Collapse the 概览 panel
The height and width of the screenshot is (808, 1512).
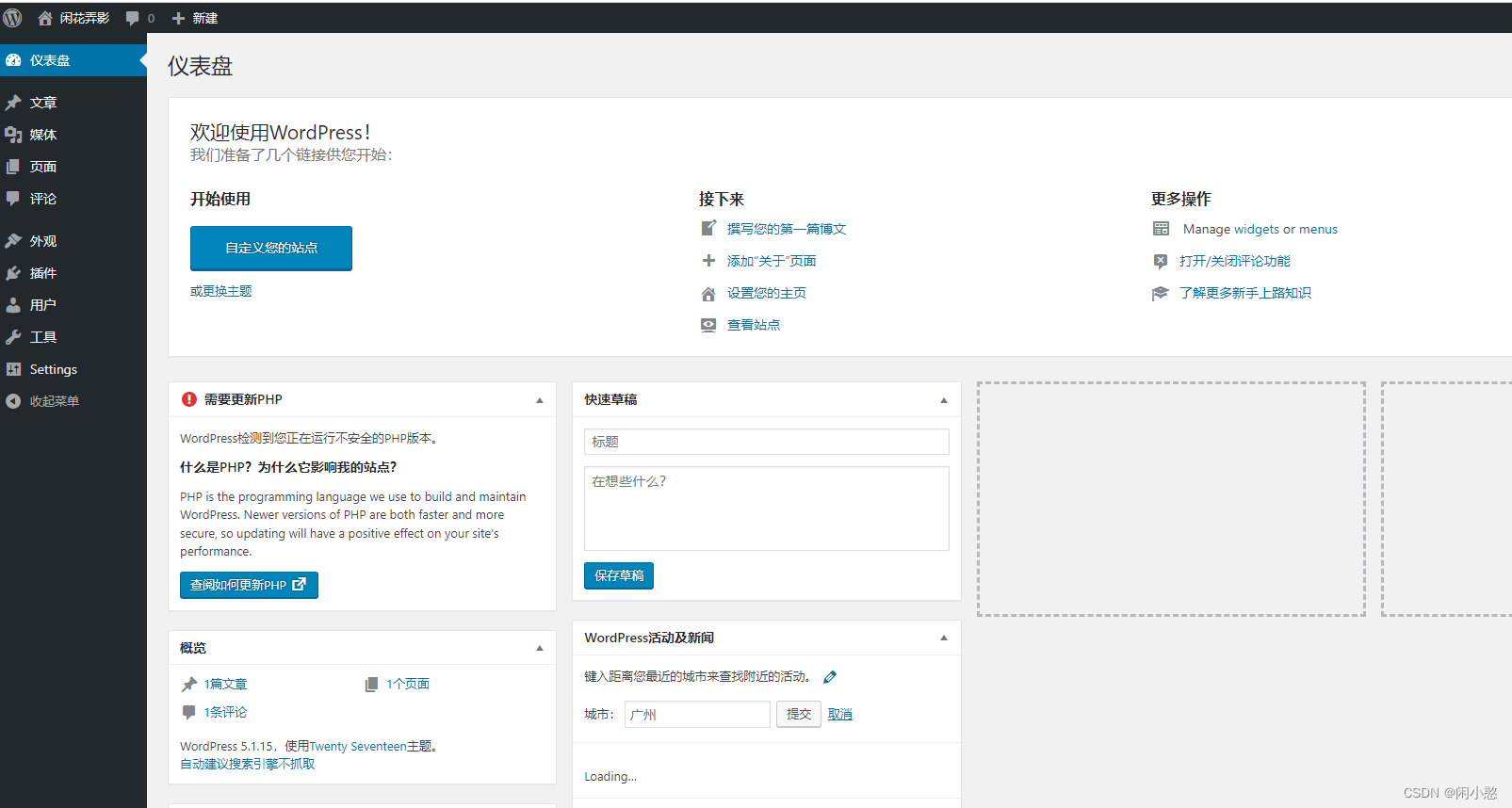(540, 648)
